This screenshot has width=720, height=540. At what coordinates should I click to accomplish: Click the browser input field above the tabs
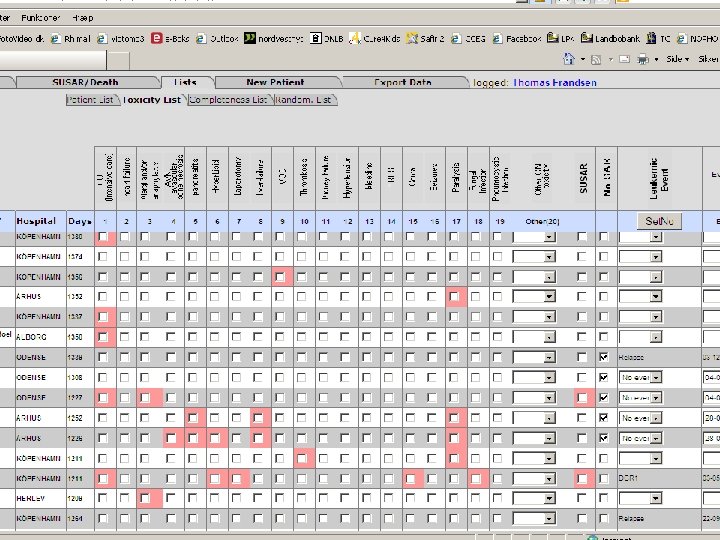(x=52, y=60)
